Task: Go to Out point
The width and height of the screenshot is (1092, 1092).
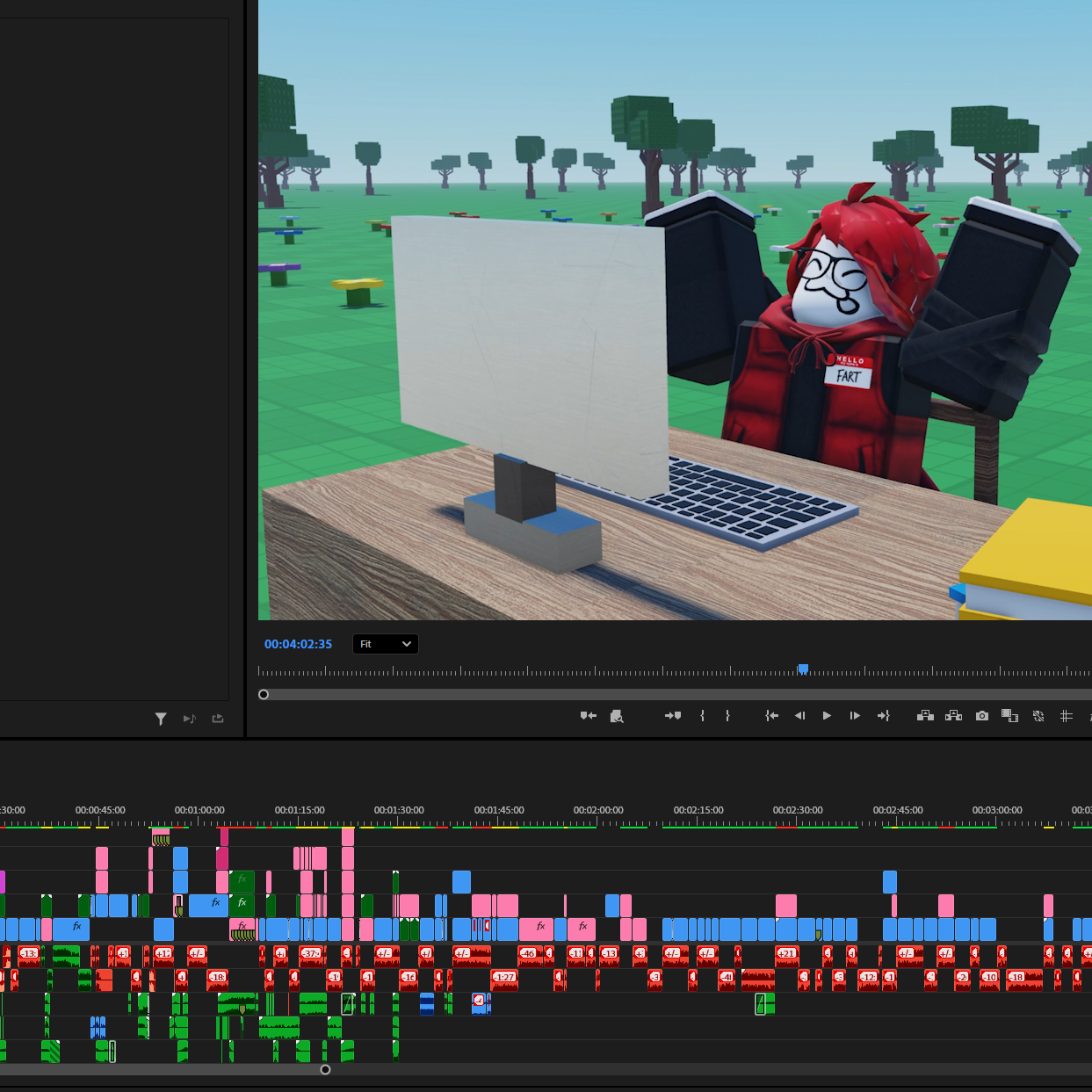Action: coord(884,716)
